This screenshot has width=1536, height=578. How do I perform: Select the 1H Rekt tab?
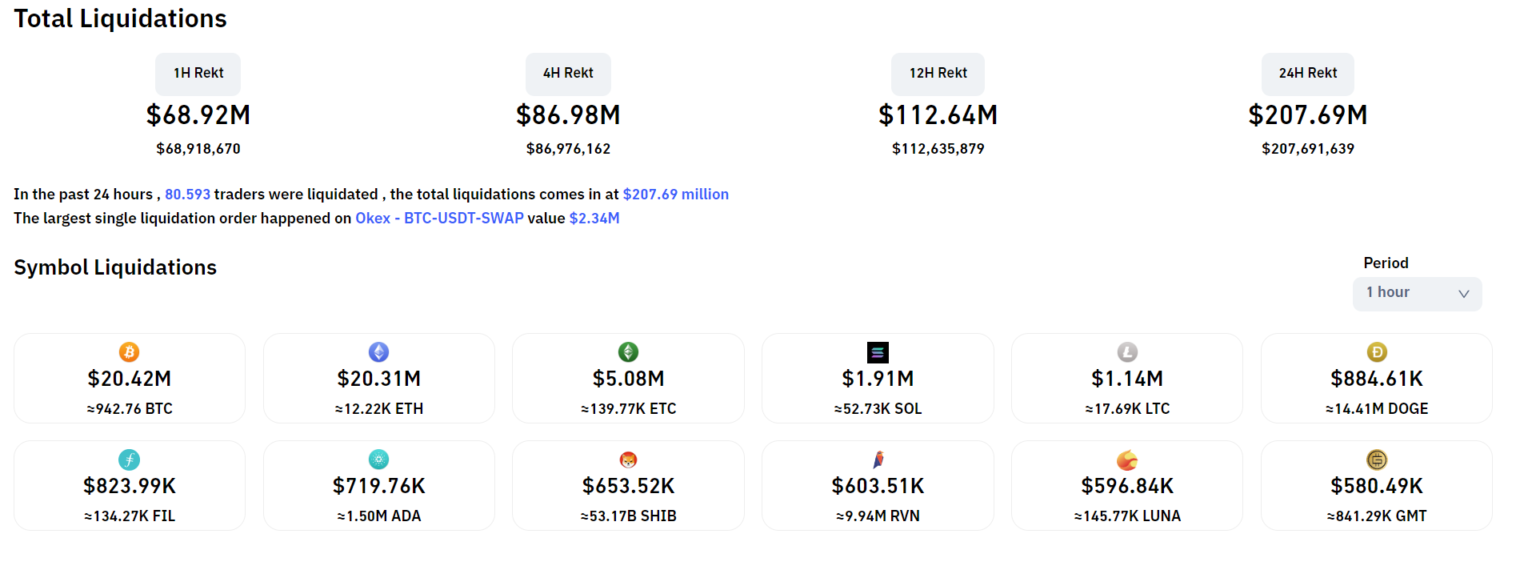coord(198,73)
